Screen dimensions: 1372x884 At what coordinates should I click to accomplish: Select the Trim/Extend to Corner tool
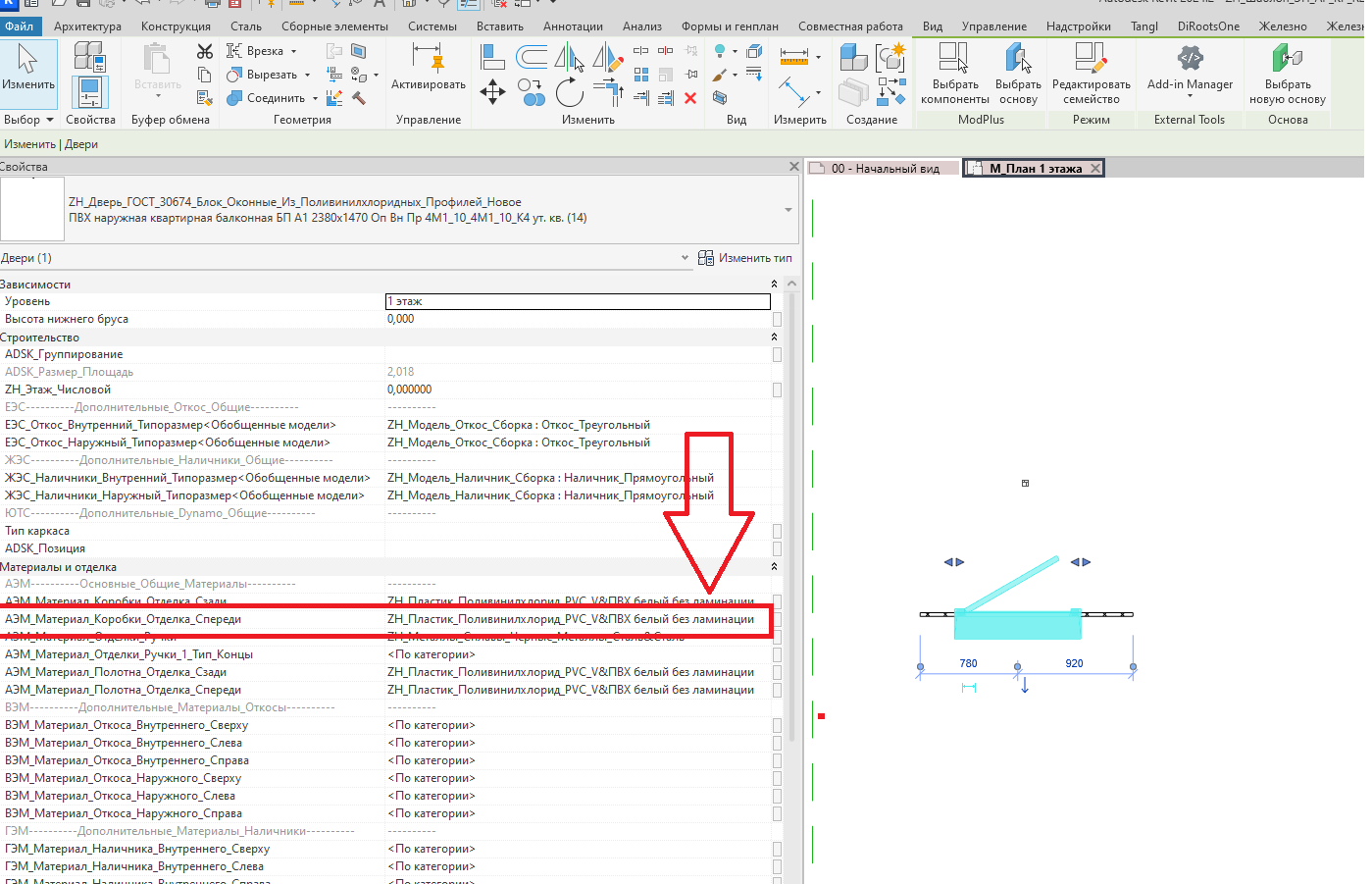point(608,92)
